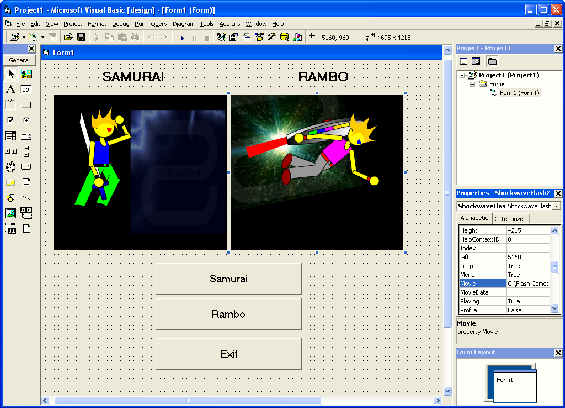The height and width of the screenshot is (408, 565).
Task: Click the End (stop) toolbar button
Action: click(207, 37)
